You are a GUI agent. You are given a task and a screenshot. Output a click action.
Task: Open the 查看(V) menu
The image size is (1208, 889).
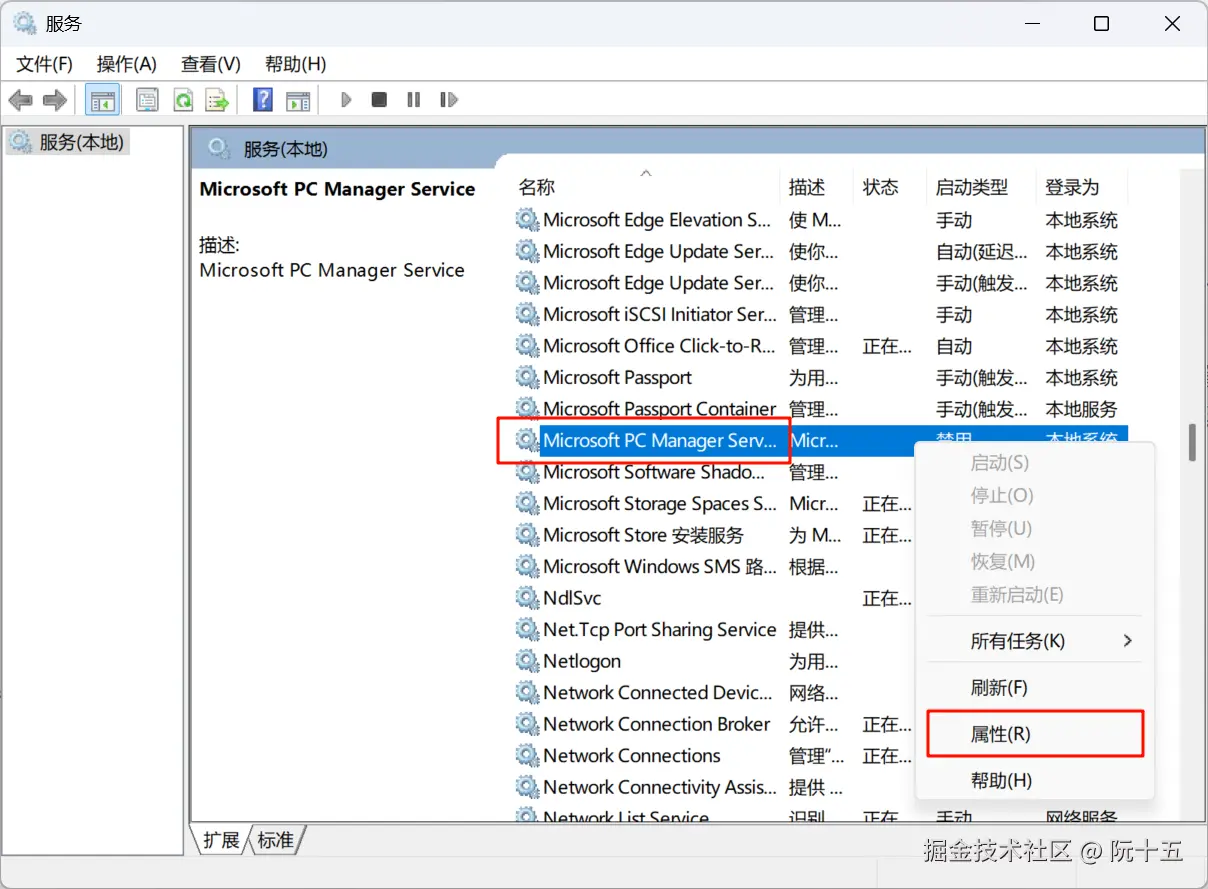click(211, 64)
